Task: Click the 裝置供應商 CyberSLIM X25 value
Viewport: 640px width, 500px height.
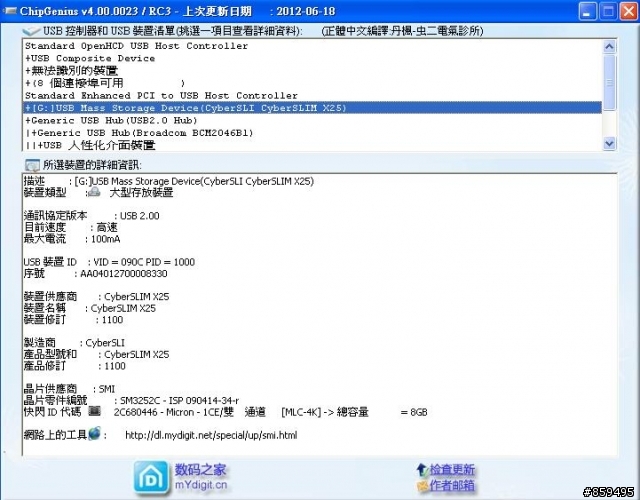Action: click(x=137, y=297)
